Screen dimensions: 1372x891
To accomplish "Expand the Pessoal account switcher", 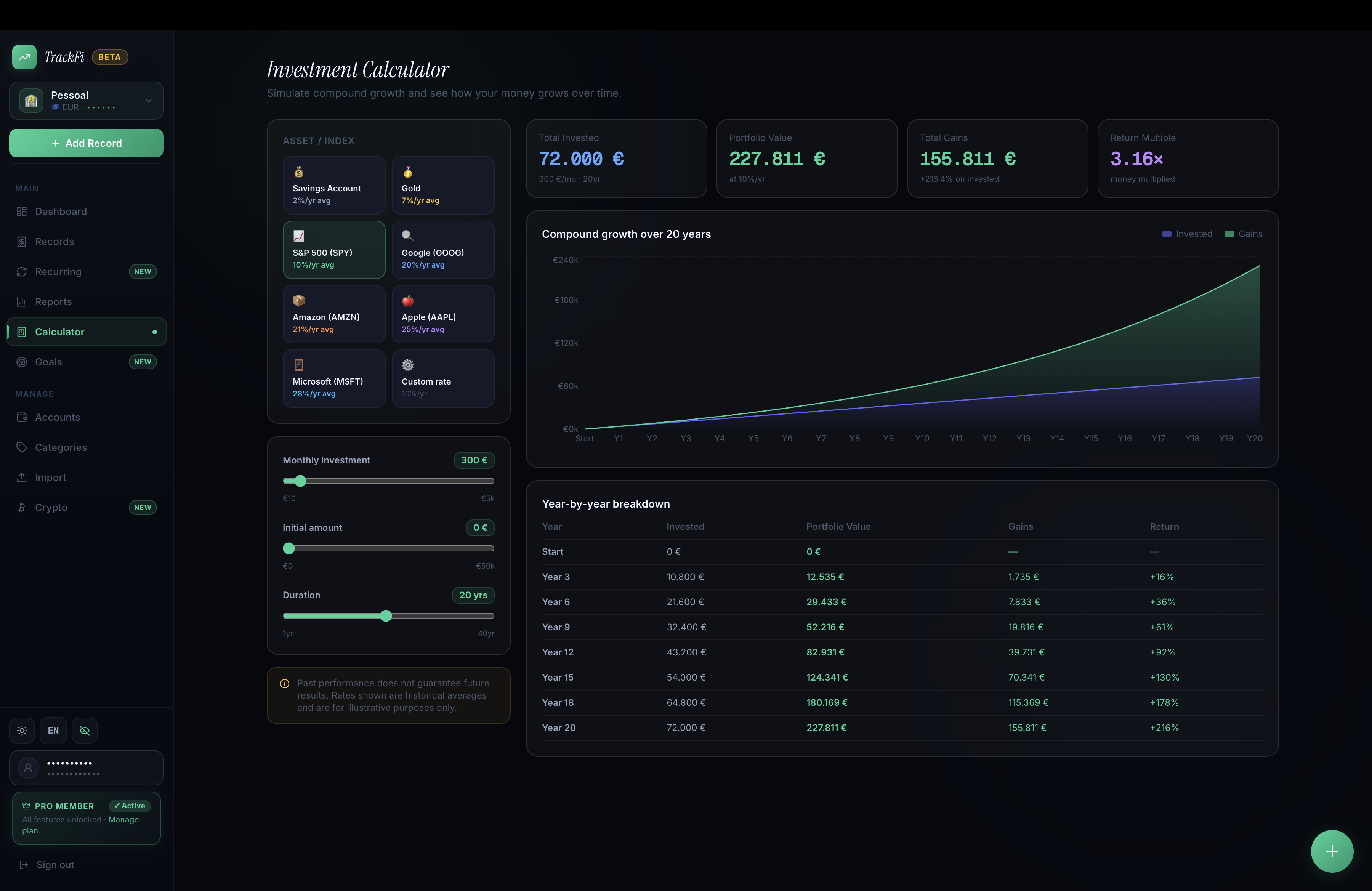I will tap(86, 100).
